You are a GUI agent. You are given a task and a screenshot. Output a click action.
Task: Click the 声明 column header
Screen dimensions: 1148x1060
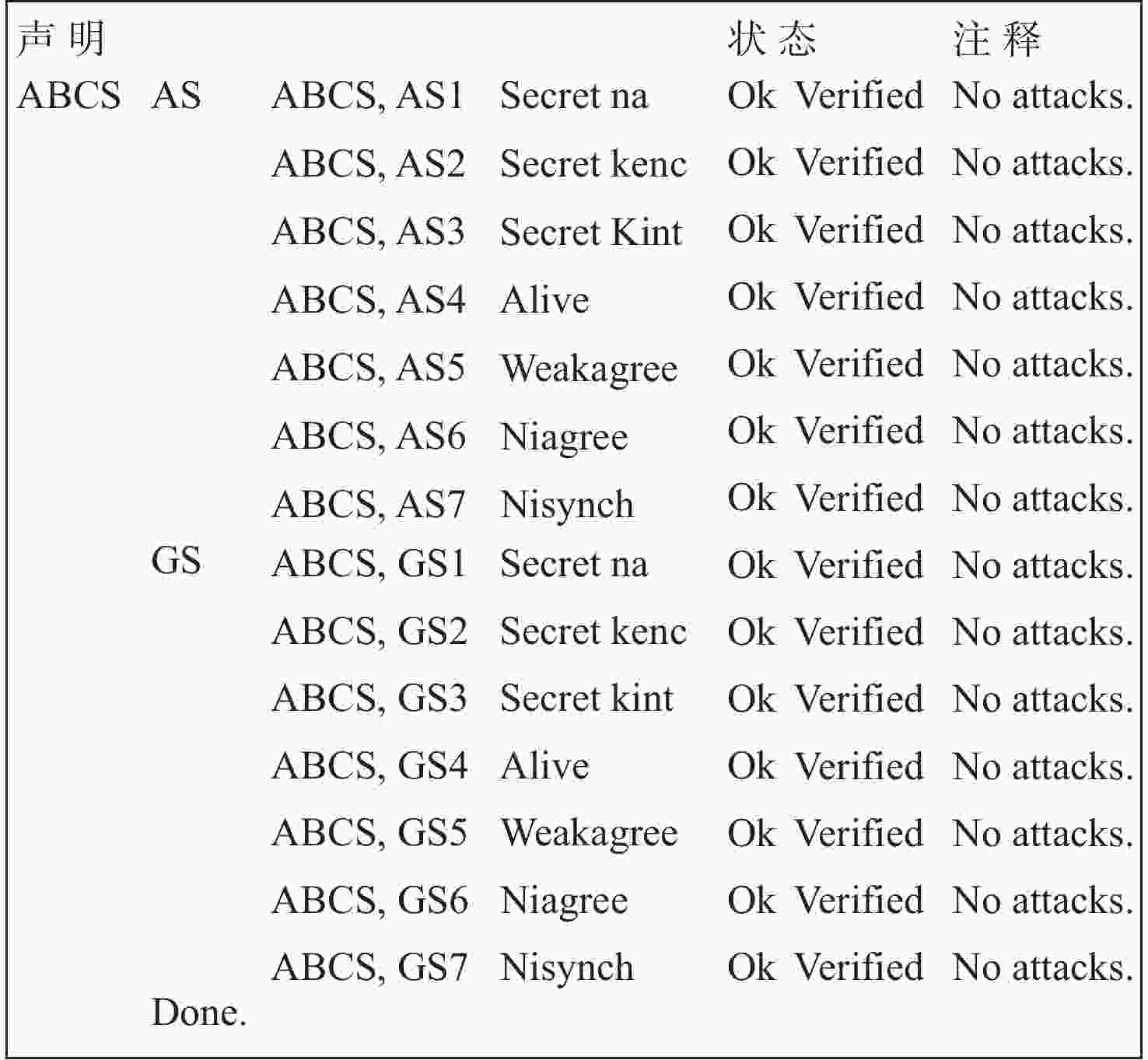[61, 39]
